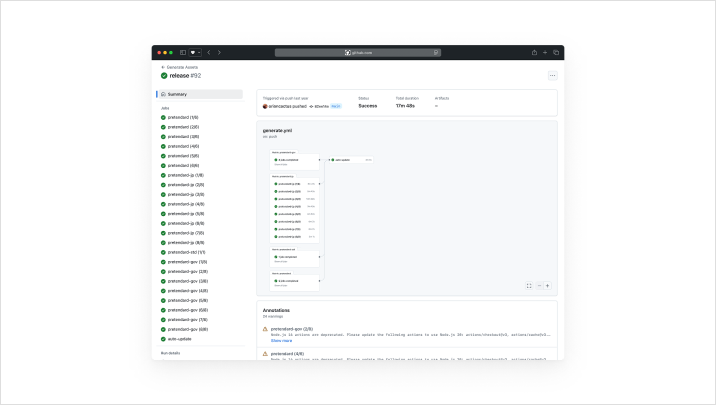This screenshot has height=405, width=716.
Task: Zoom in the workflow graph
Action: [548, 286]
